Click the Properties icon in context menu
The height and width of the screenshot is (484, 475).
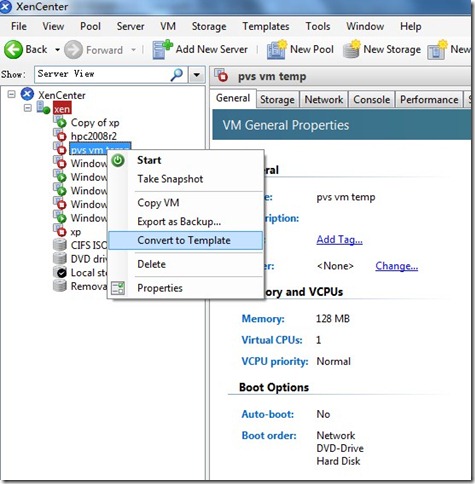118,288
